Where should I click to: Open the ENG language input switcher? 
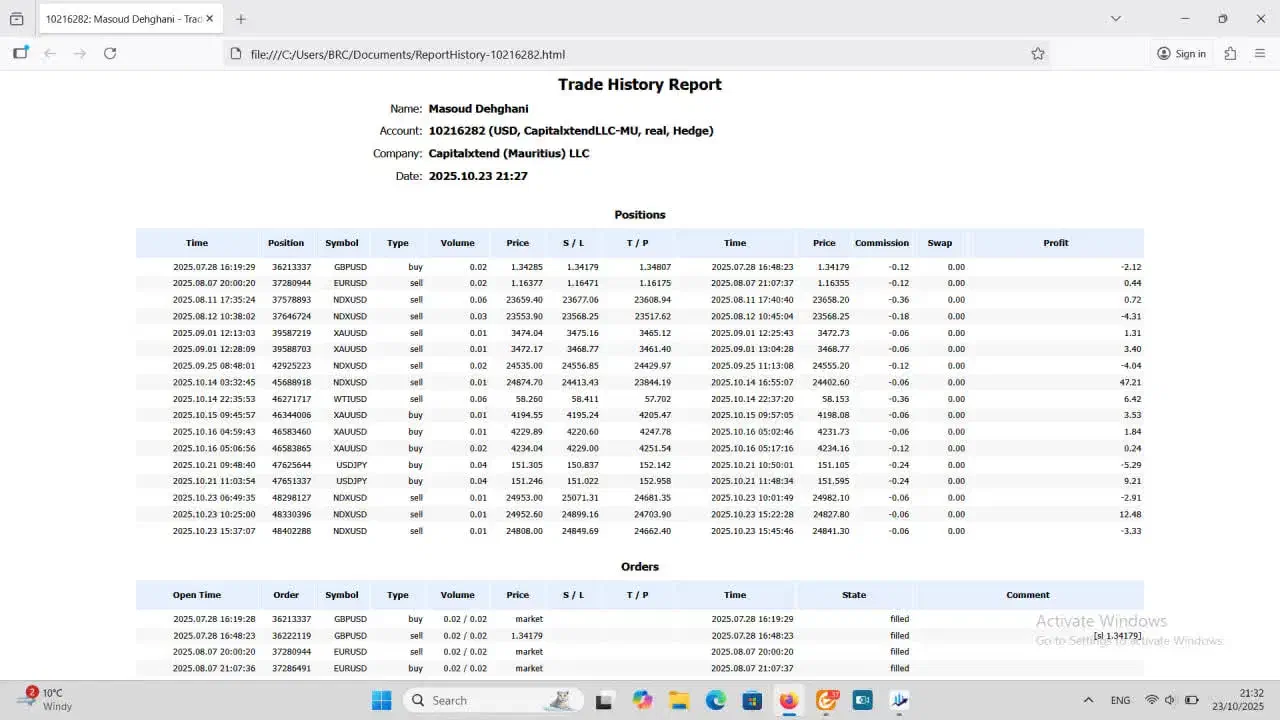[1120, 700]
